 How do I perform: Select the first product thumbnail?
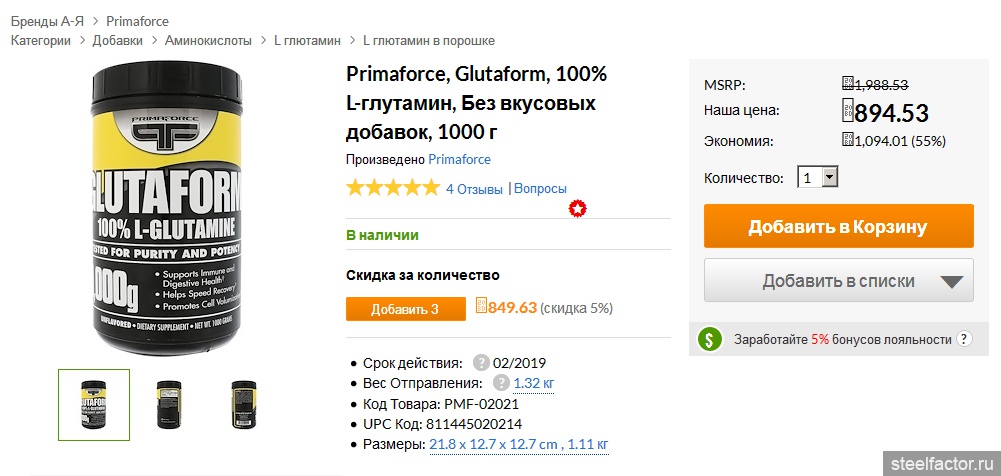[94, 405]
